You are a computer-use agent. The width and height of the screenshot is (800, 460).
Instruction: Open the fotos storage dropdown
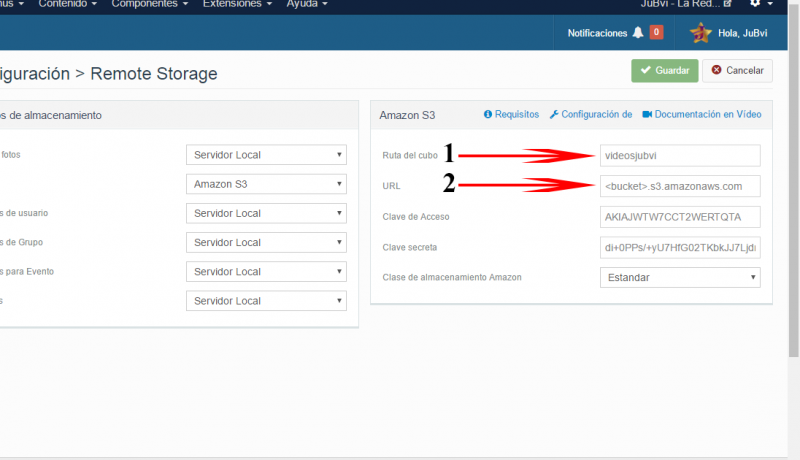[266, 155]
